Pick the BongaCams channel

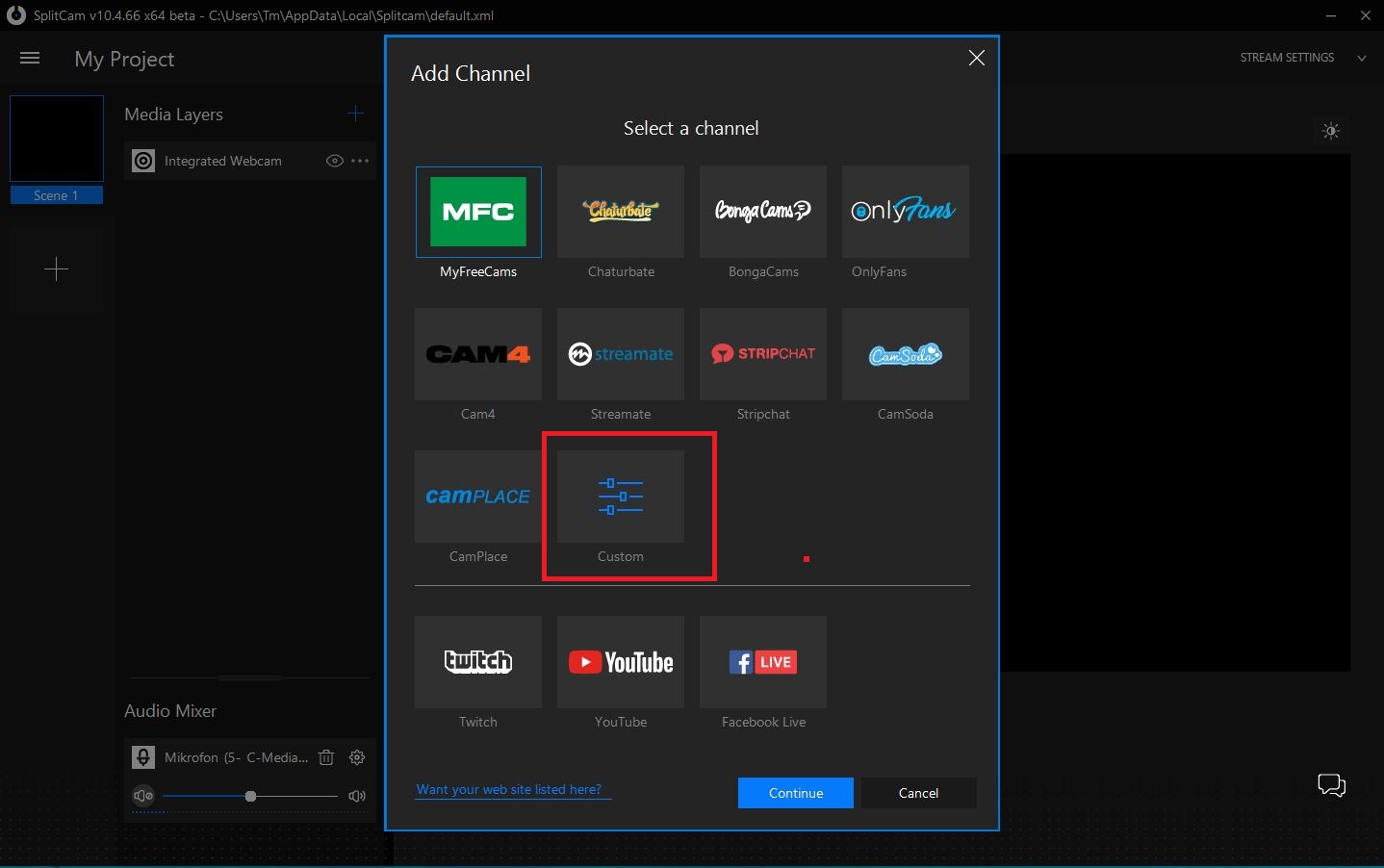(763, 212)
